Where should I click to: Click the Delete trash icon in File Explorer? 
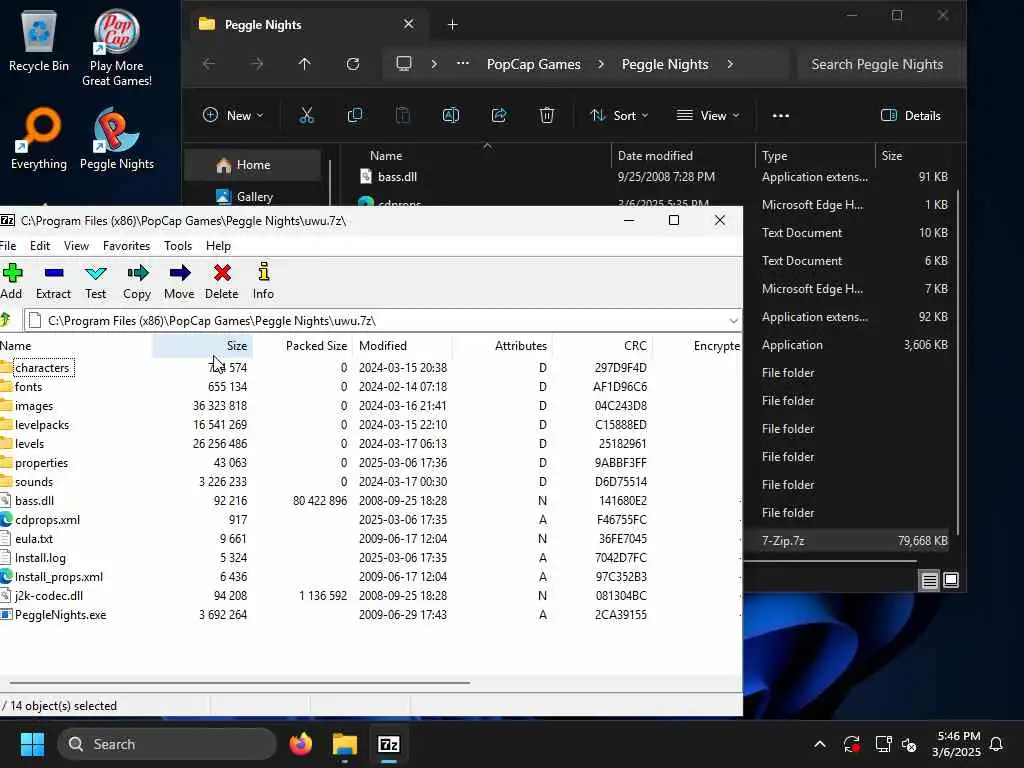[x=547, y=116]
